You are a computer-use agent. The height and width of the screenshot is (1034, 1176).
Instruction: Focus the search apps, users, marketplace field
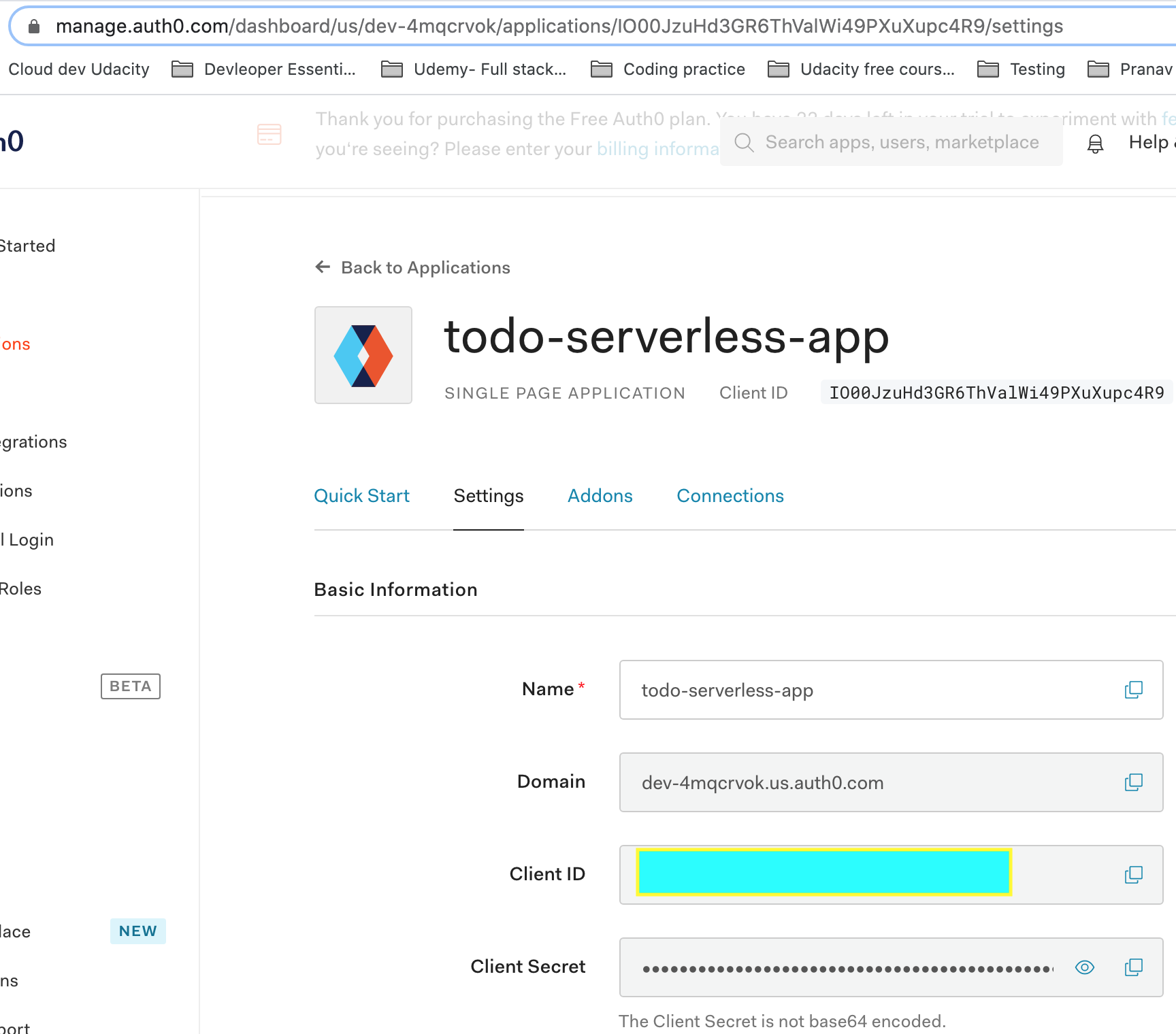(x=901, y=142)
